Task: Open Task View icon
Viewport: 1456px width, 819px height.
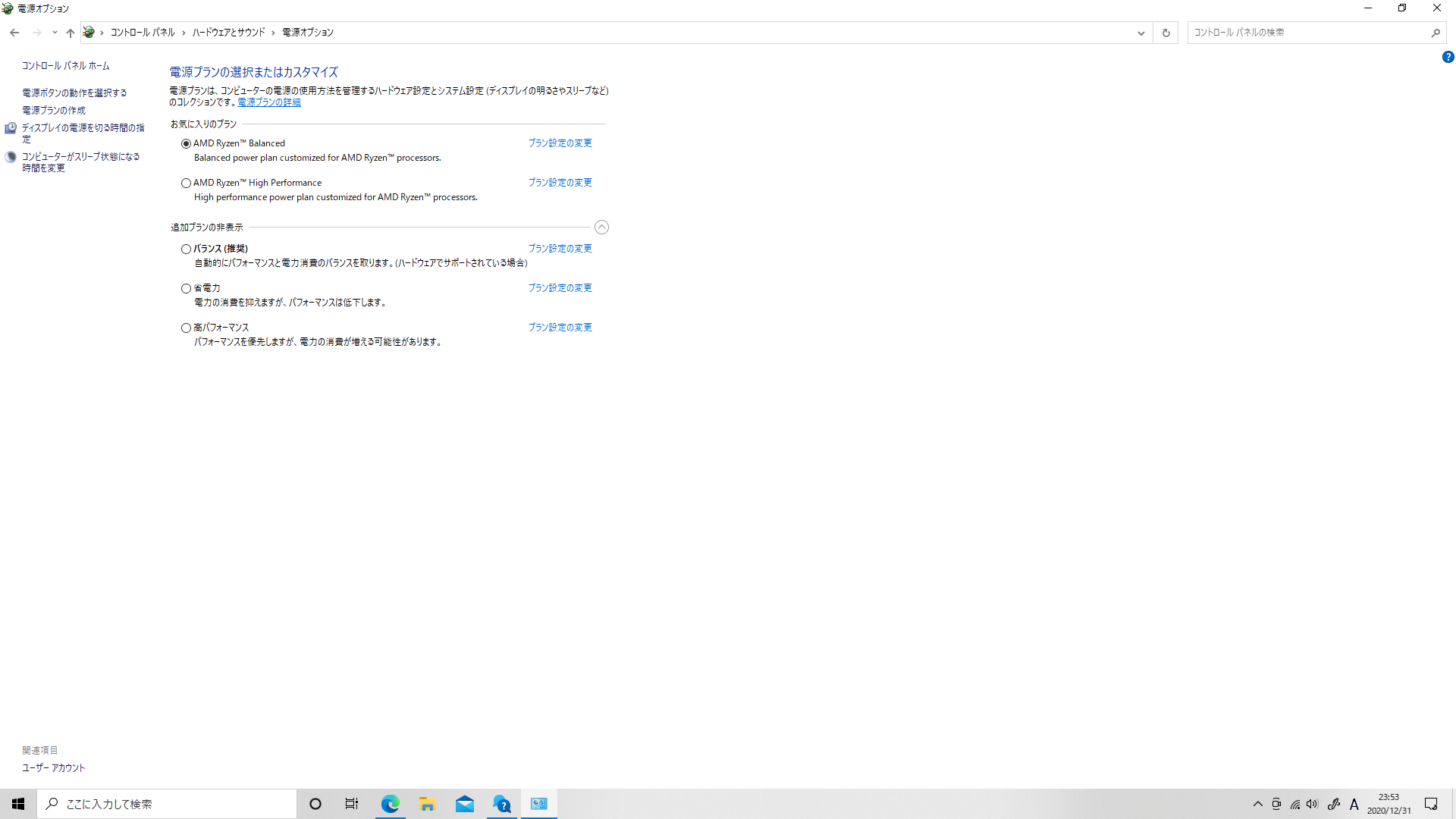Action: (x=352, y=804)
